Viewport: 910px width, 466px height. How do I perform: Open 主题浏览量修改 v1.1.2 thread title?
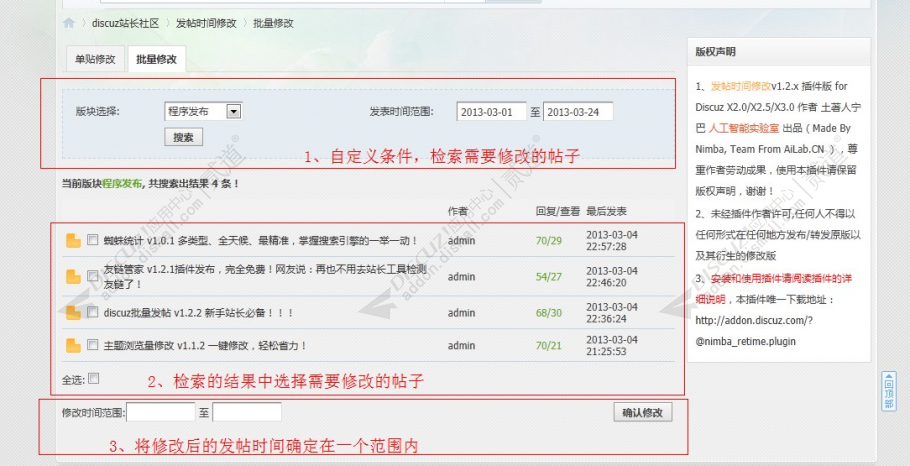205,345
